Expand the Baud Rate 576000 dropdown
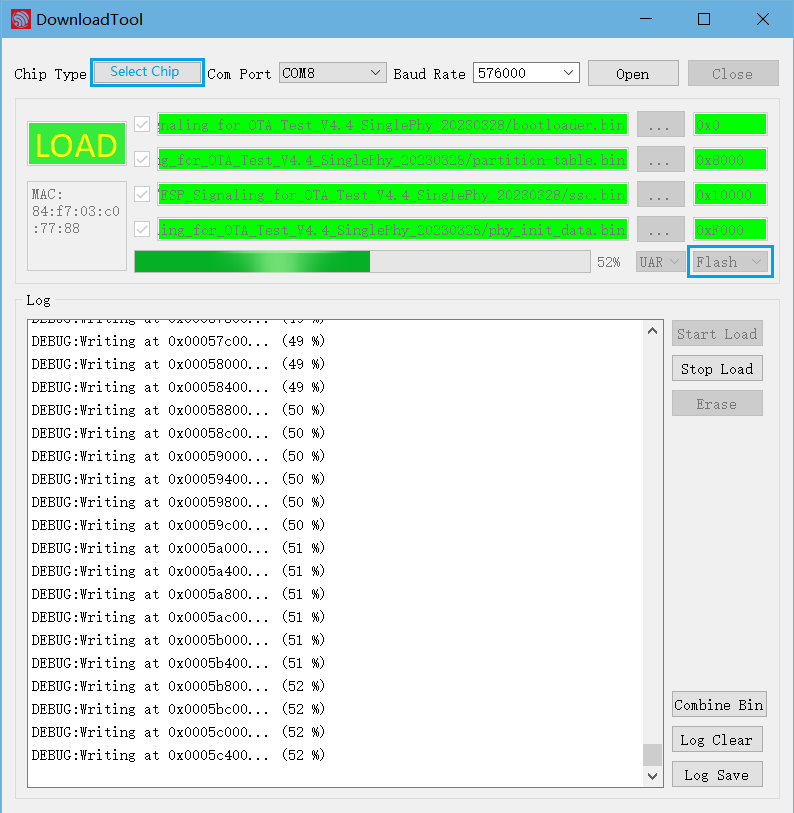This screenshot has height=813, width=794. [526, 73]
